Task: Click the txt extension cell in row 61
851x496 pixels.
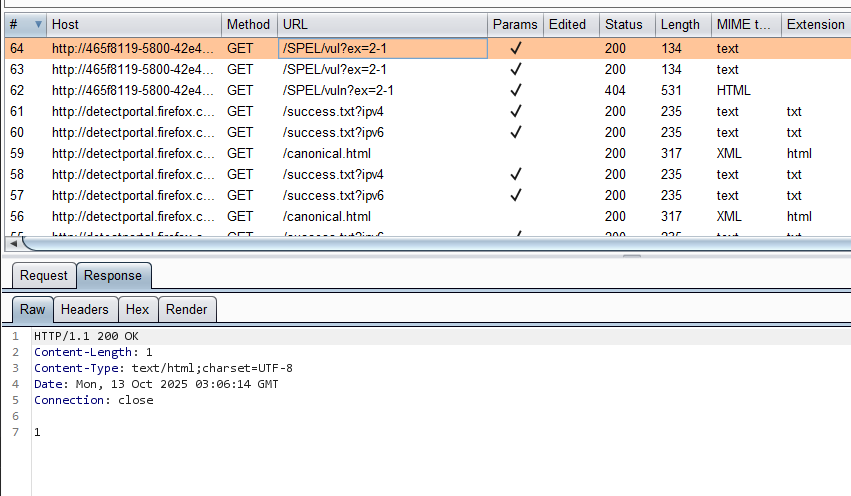Action: [794, 111]
